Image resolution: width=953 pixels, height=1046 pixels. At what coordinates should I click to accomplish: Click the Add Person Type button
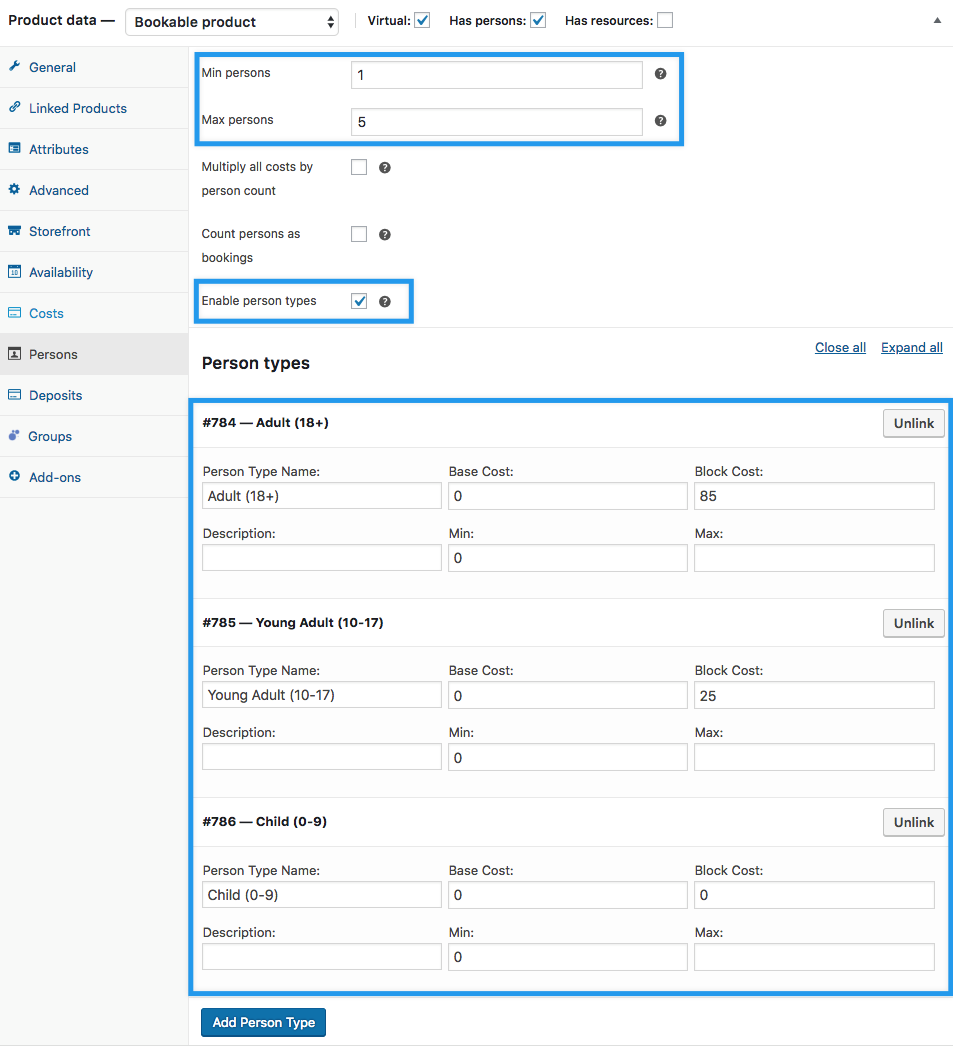point(263,1022)
